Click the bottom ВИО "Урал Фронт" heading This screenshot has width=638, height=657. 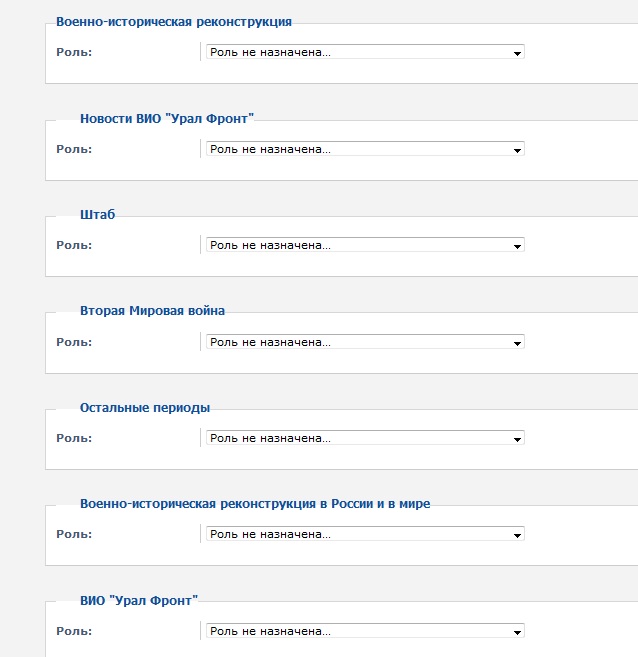pos(139,600)
